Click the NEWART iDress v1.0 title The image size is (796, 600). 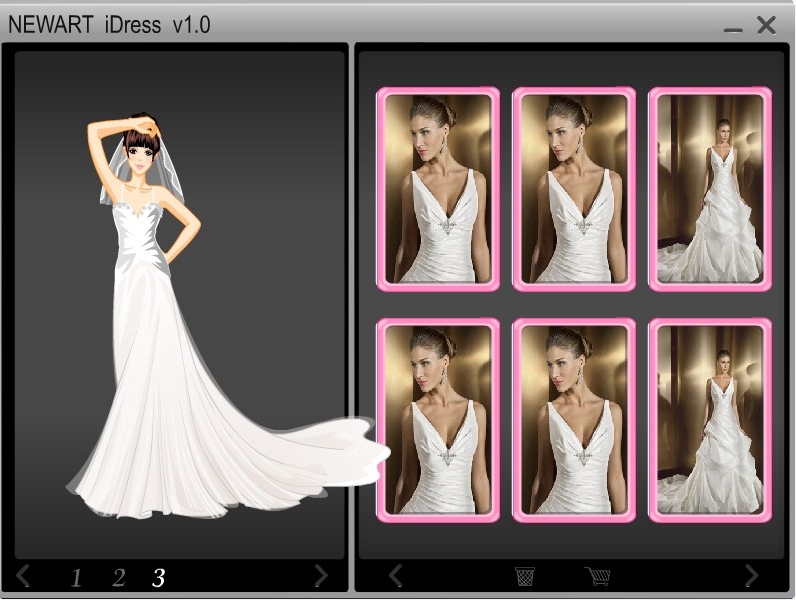(109, 25)
